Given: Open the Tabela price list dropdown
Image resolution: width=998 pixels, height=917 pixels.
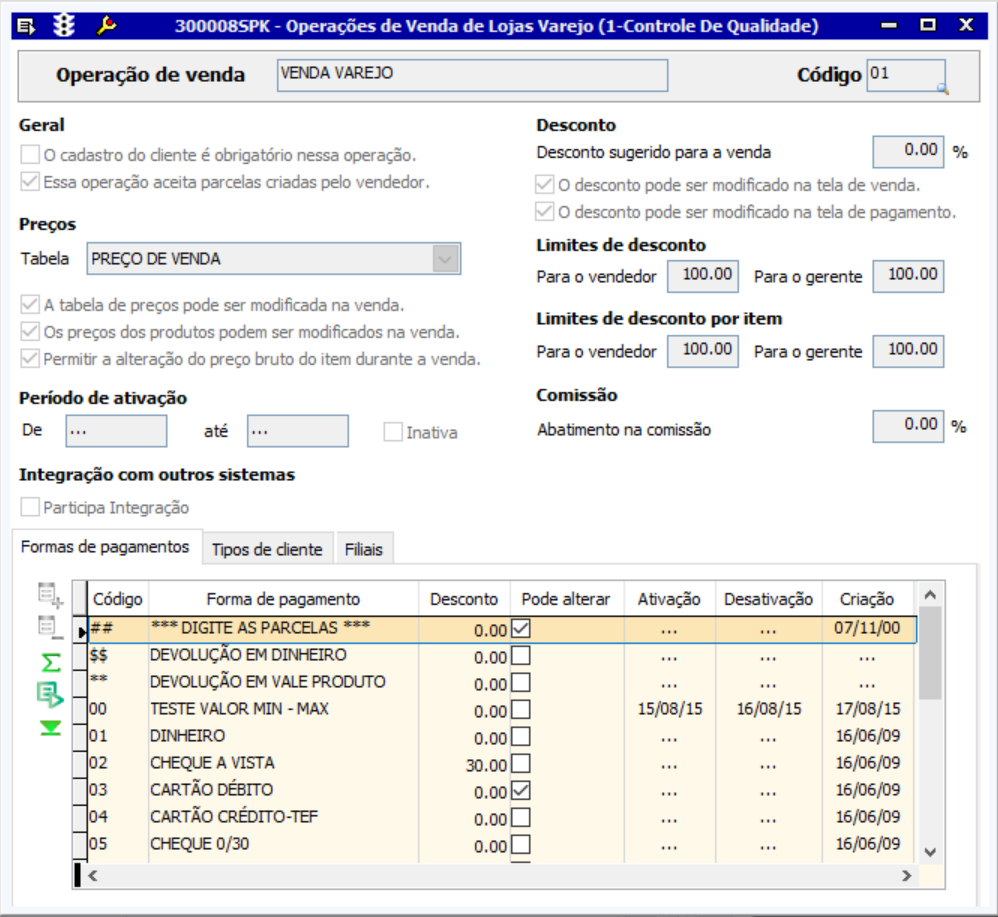Looking at the screenshot, I should click(446, 259).
